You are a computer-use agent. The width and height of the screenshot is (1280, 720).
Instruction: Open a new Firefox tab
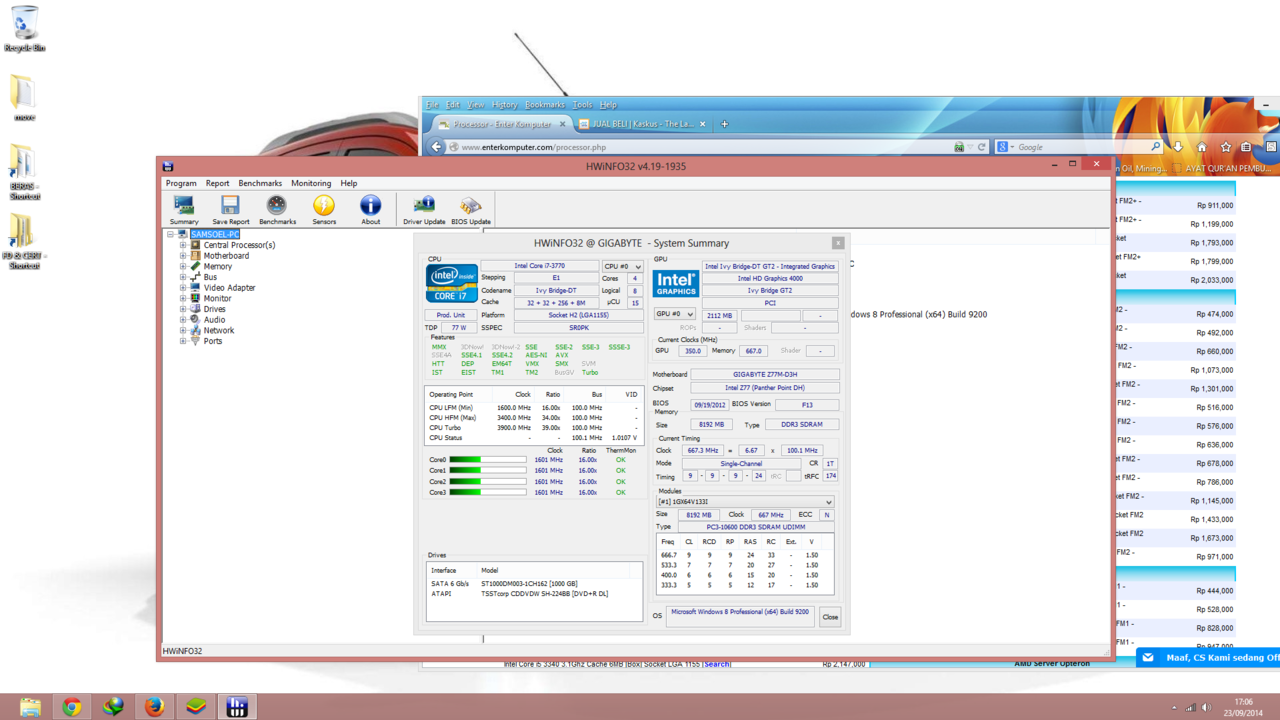coord(725,124)
